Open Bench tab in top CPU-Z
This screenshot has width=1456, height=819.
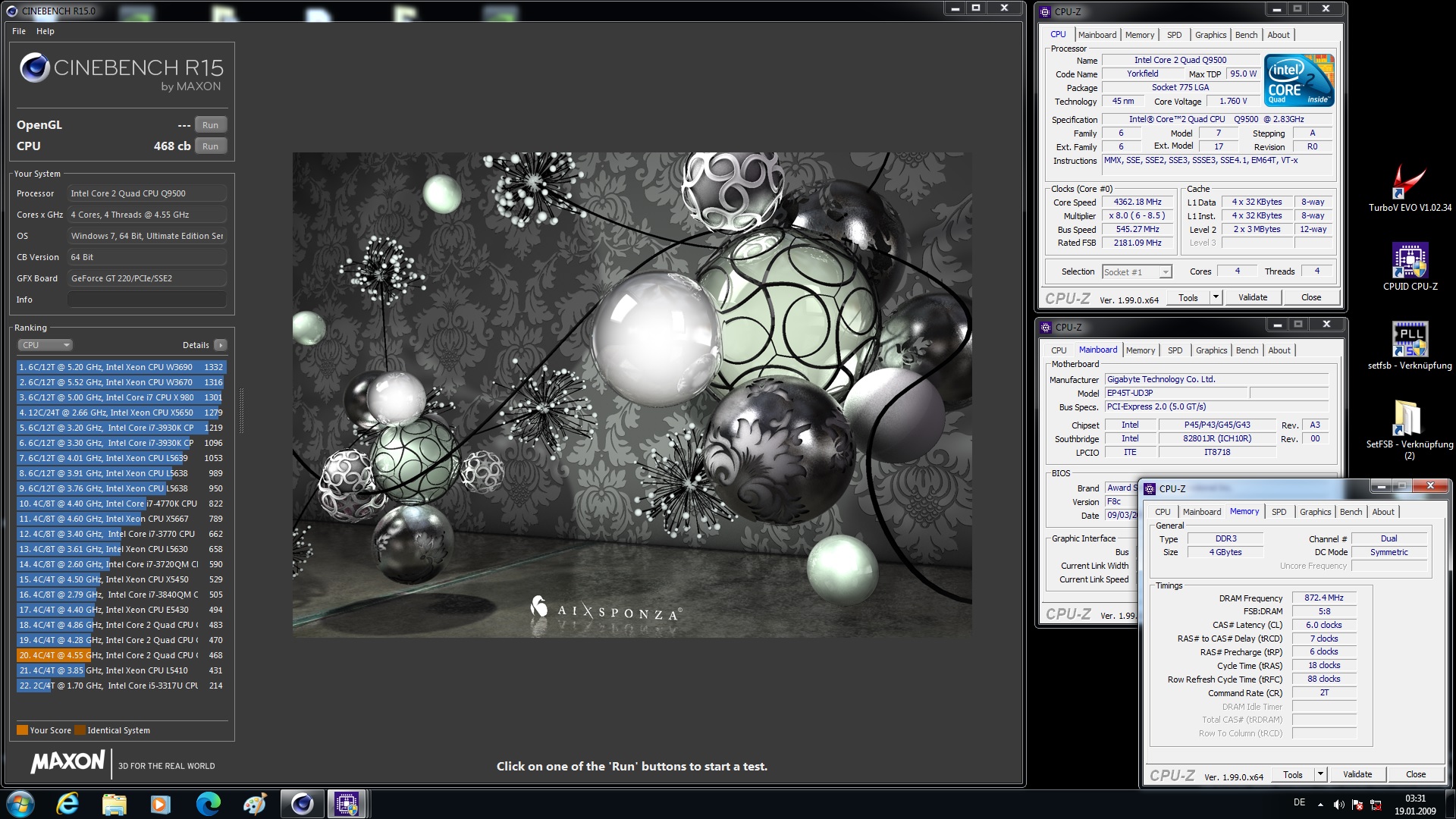pyautogui.click(x=1246, y=35)
